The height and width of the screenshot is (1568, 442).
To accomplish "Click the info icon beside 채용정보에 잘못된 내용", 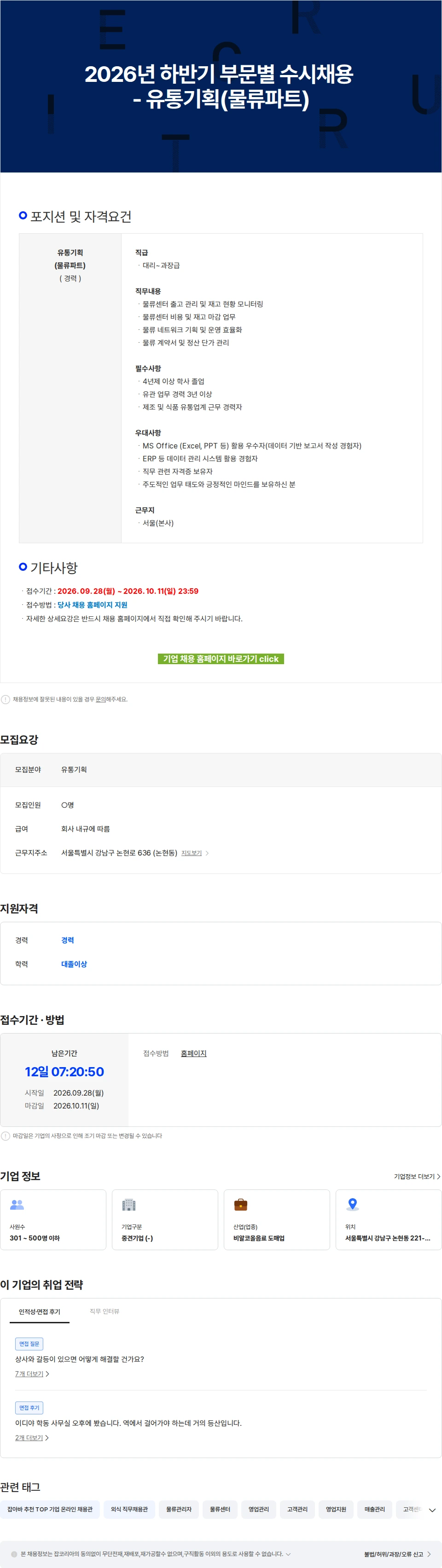I will click(x=6, y=700).
